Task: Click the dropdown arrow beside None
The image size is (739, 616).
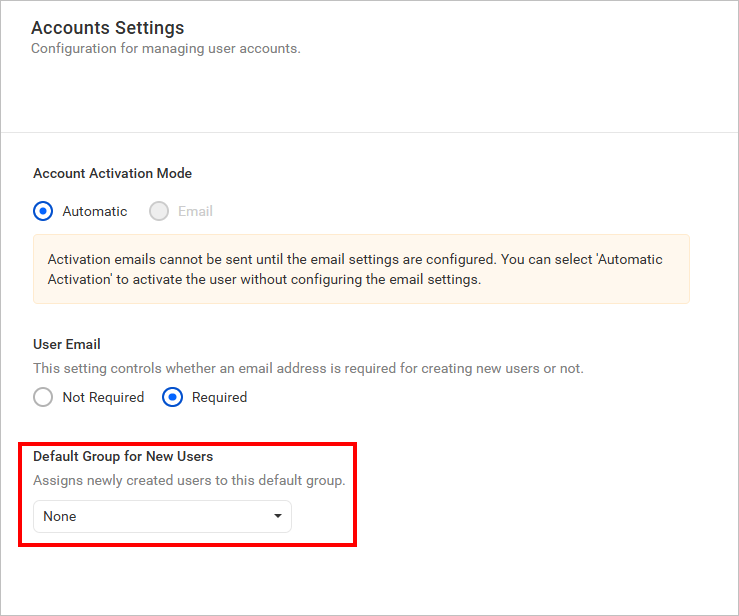Action: click(277, 517)
